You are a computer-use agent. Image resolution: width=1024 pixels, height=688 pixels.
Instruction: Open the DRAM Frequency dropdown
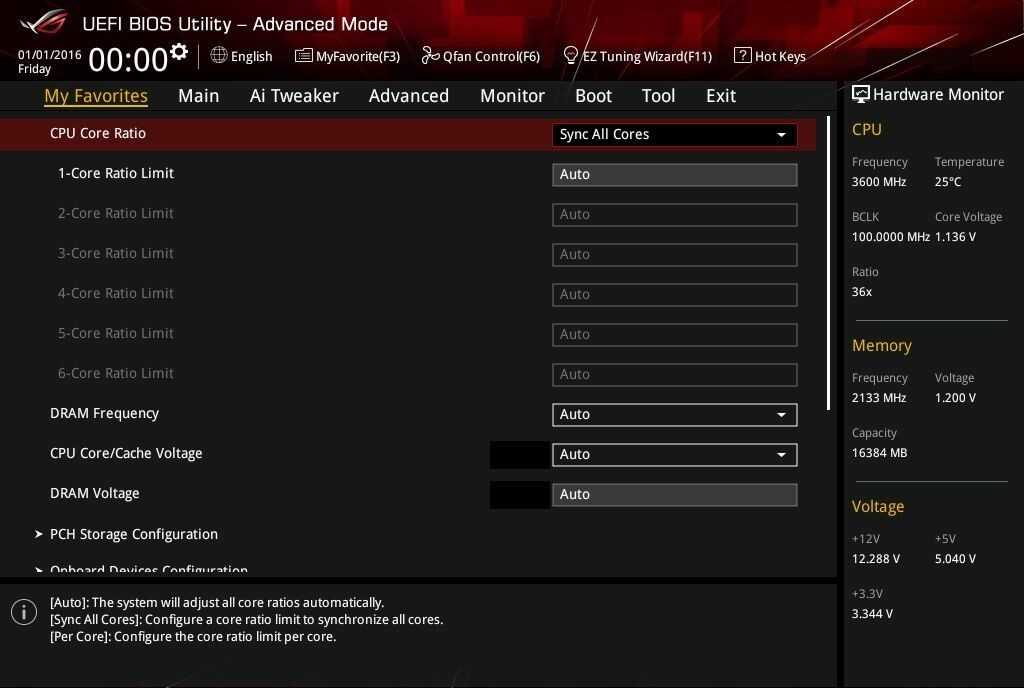click(674, 414)
